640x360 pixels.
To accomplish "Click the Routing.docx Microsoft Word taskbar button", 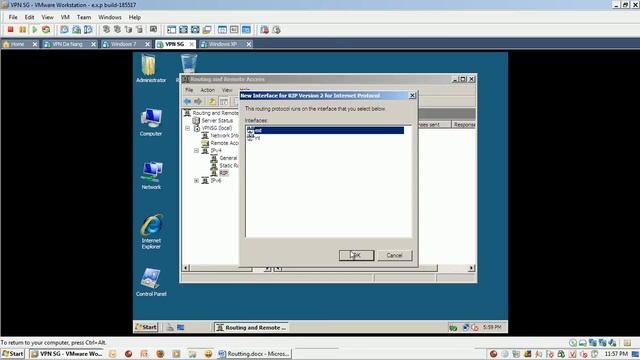I will pos(254,354).
